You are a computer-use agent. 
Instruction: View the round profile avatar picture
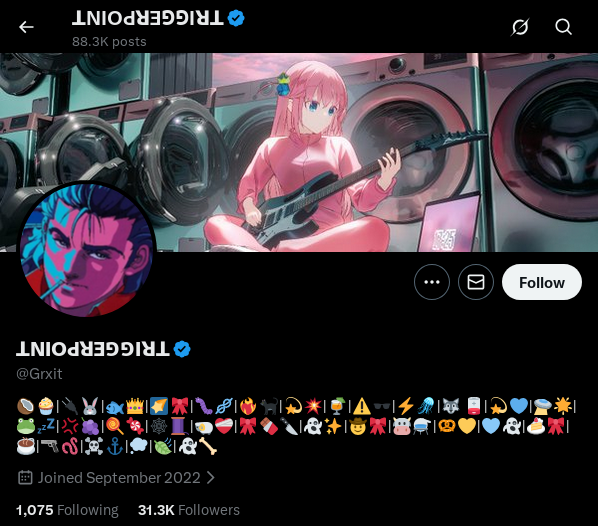[x=86, y=250]
